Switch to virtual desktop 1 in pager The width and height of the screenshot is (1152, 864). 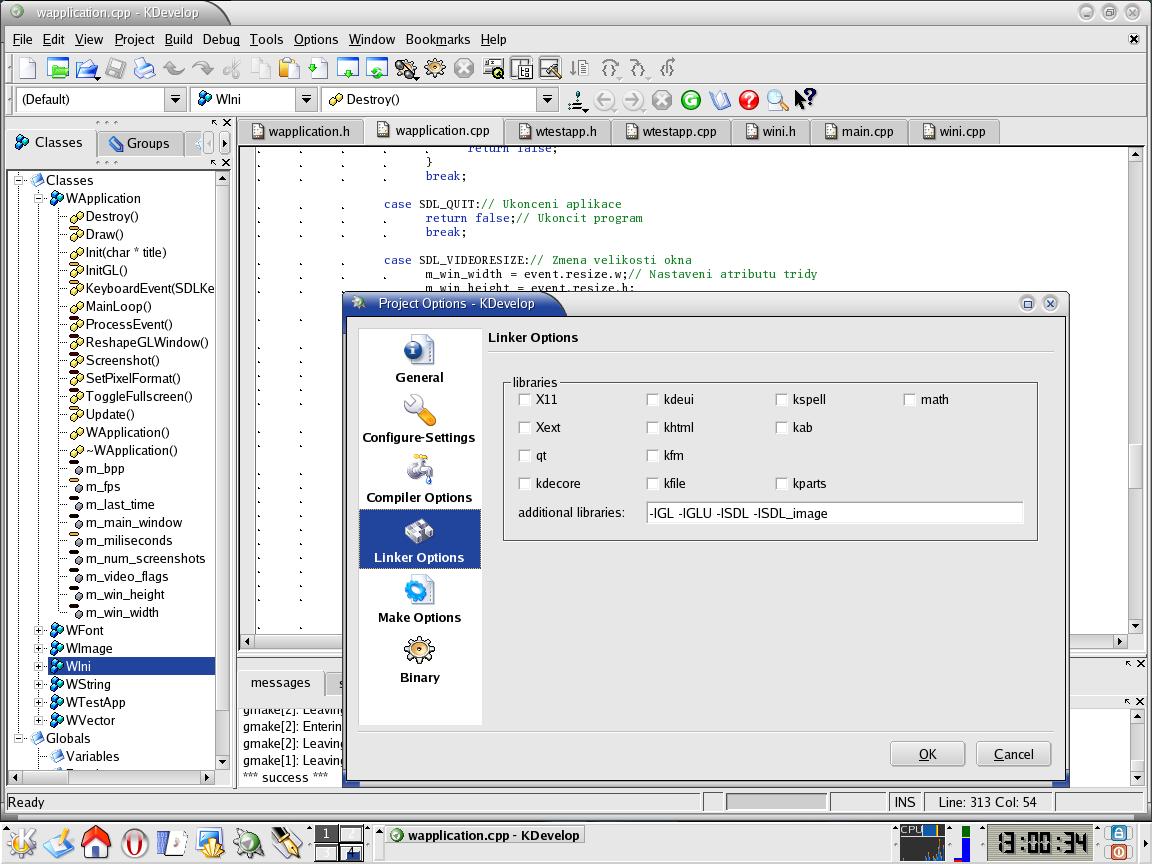(326, 834)
